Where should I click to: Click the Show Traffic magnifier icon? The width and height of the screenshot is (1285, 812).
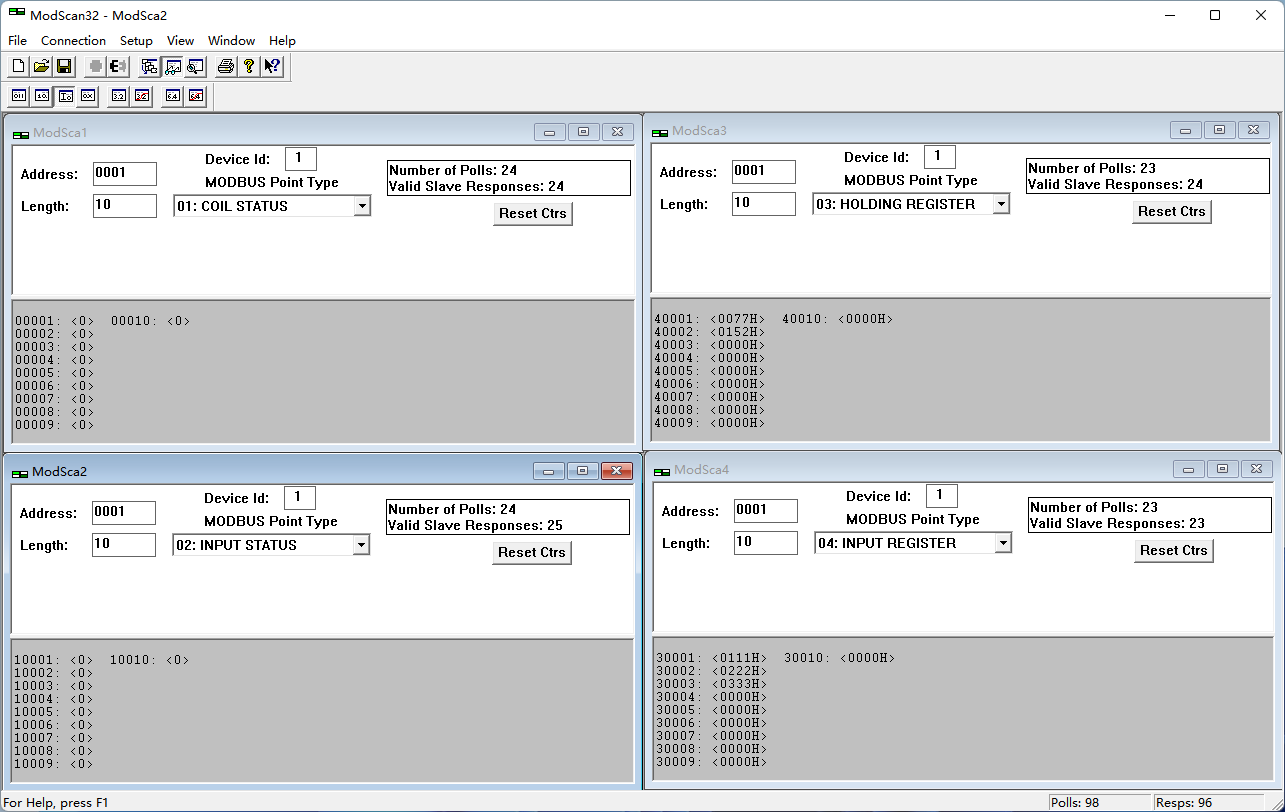pyautogui.click(x=195, y=67)
